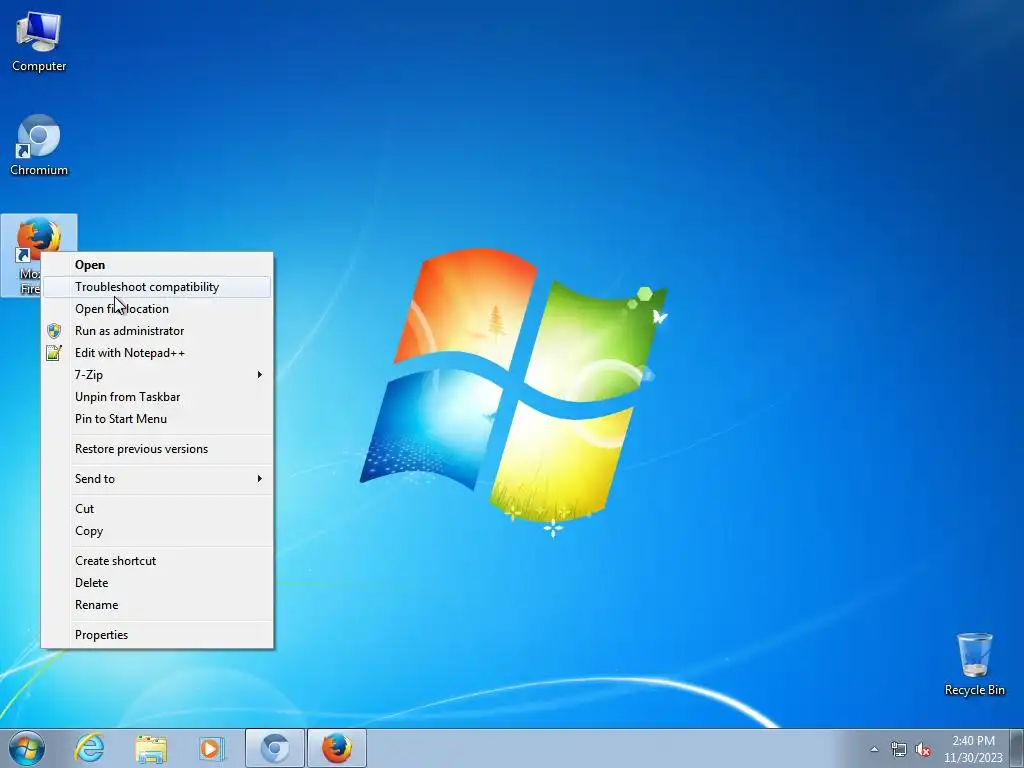Viewport: 1024px width, 768px height.
Task: Click the Notepad++ icon in the menu
Action: [54, 353]
